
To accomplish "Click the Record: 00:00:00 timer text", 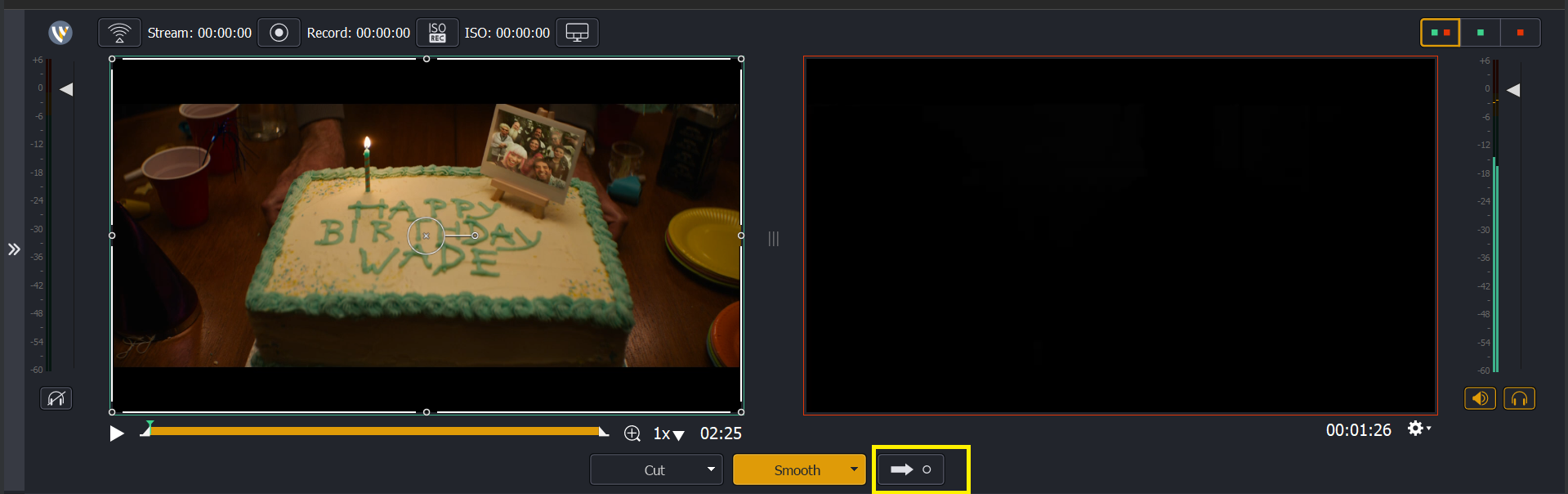I will click(x=359, y=33).
